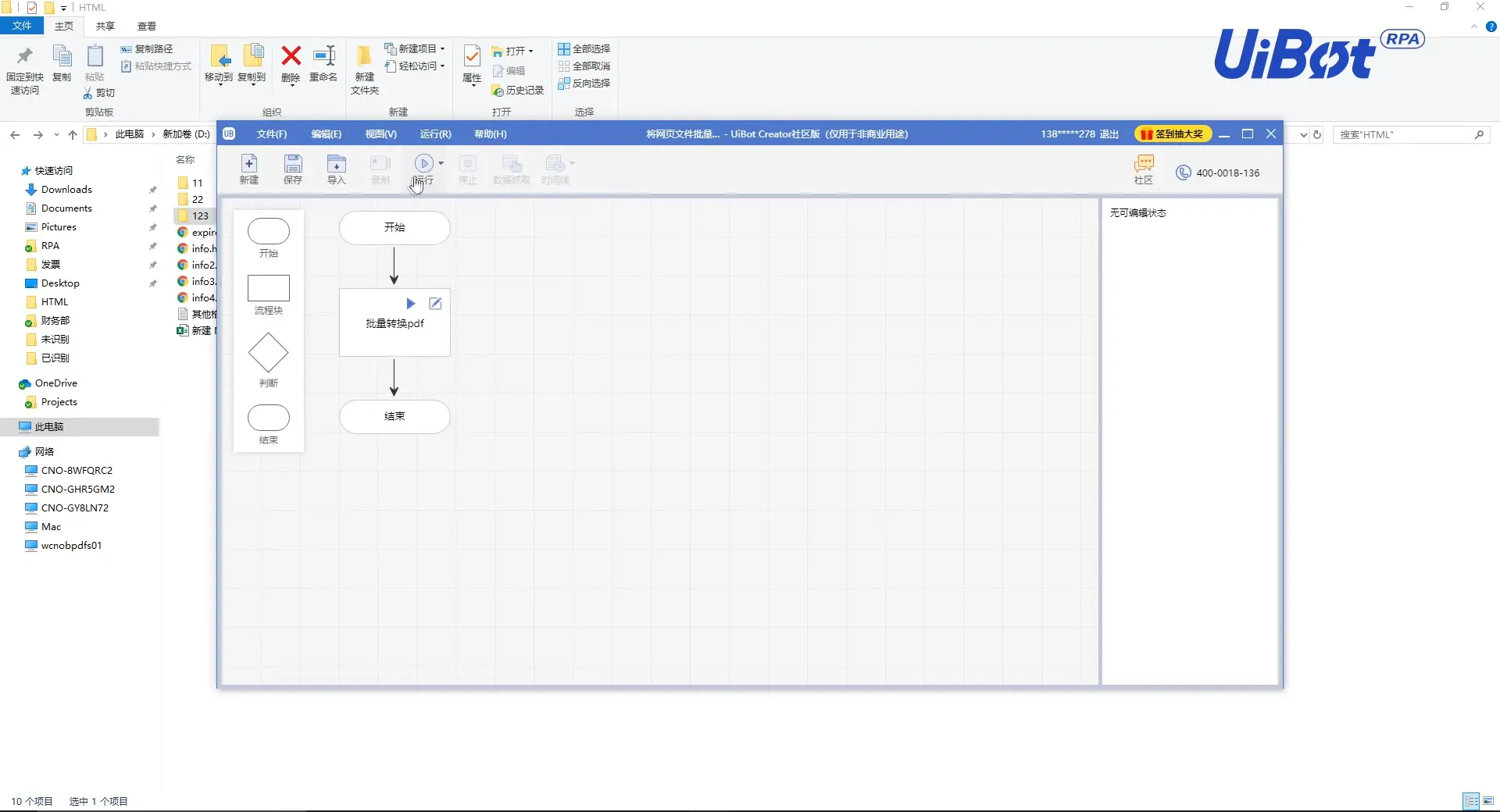Select the Start (开始) shape in the palette

click(269, 231)
